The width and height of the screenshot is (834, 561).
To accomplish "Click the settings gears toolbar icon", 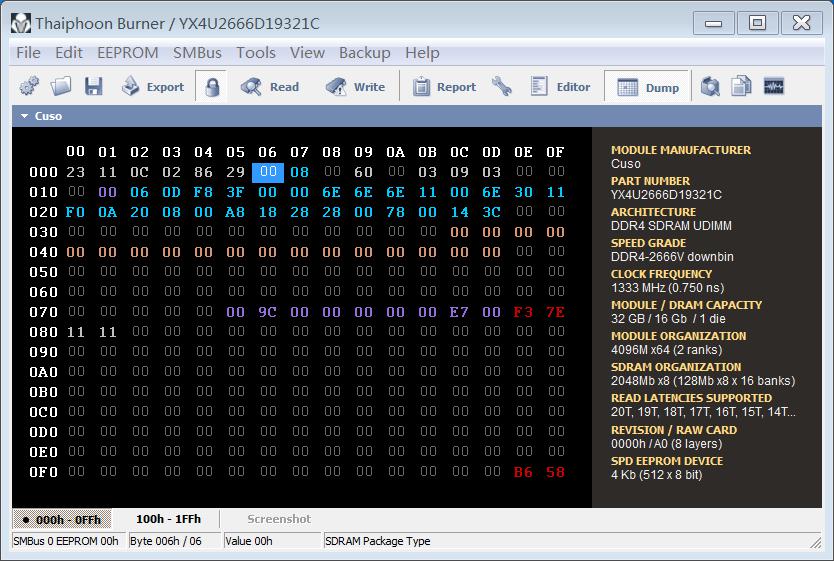I will pyautogui.click(x=29, y=87).
